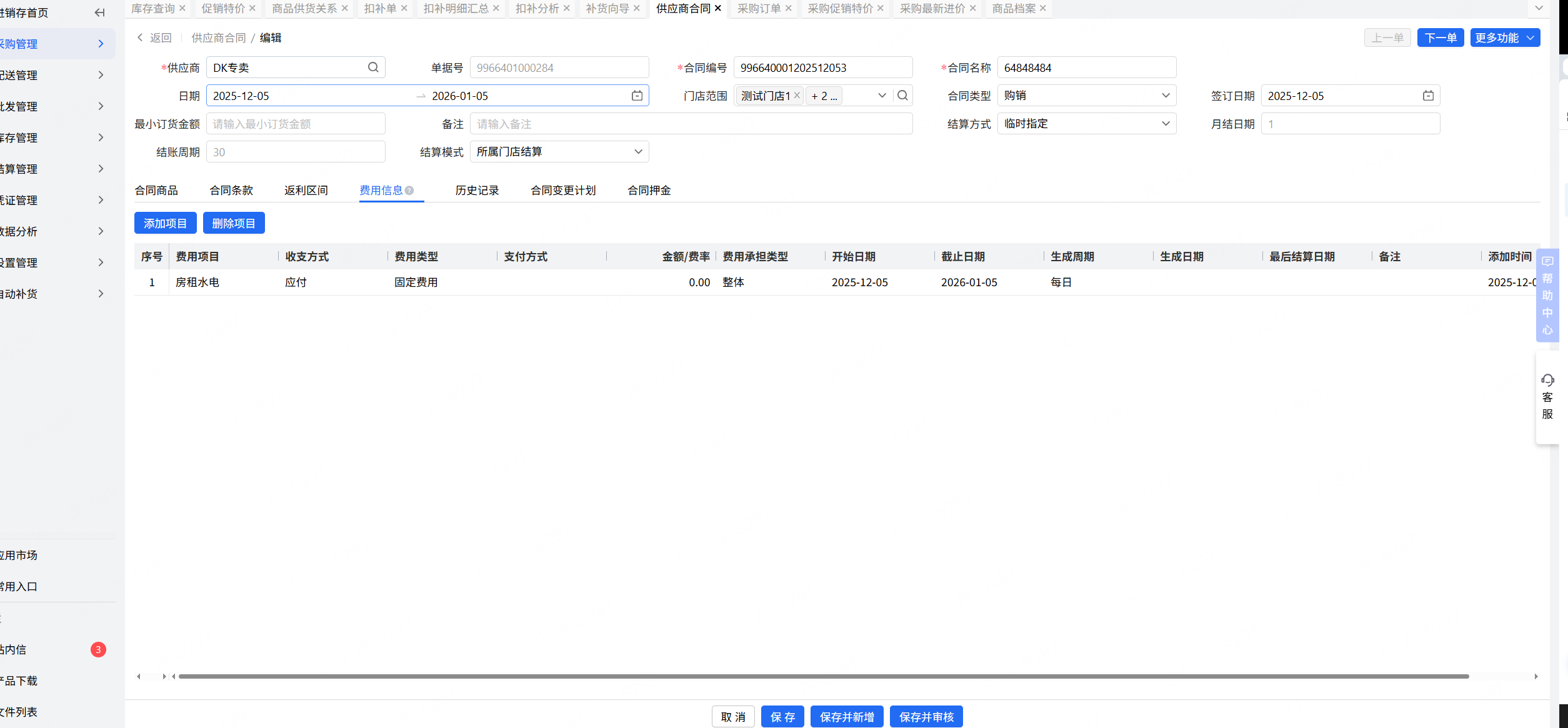The image size is (1568, 728).
Task: Click the 备注 input field
Action: tap(691, 124)
